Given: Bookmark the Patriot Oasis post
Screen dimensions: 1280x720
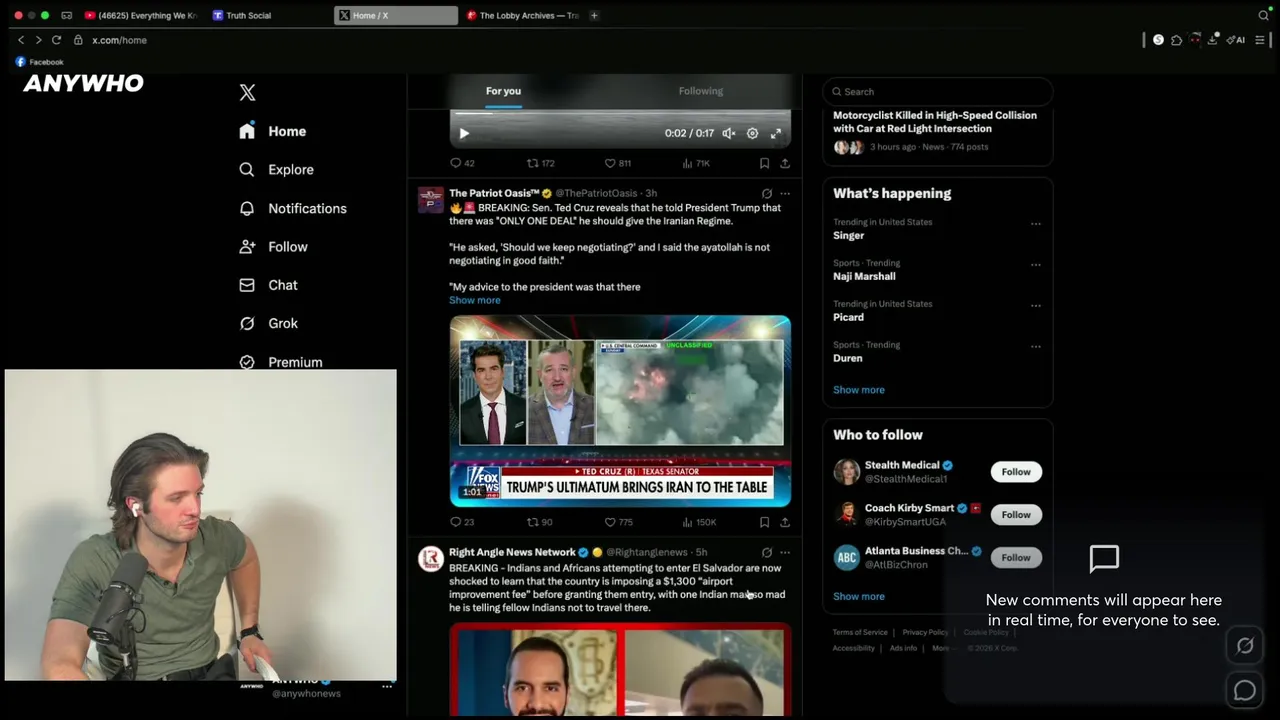Looking at the screenshot, I should click(764, 522).
